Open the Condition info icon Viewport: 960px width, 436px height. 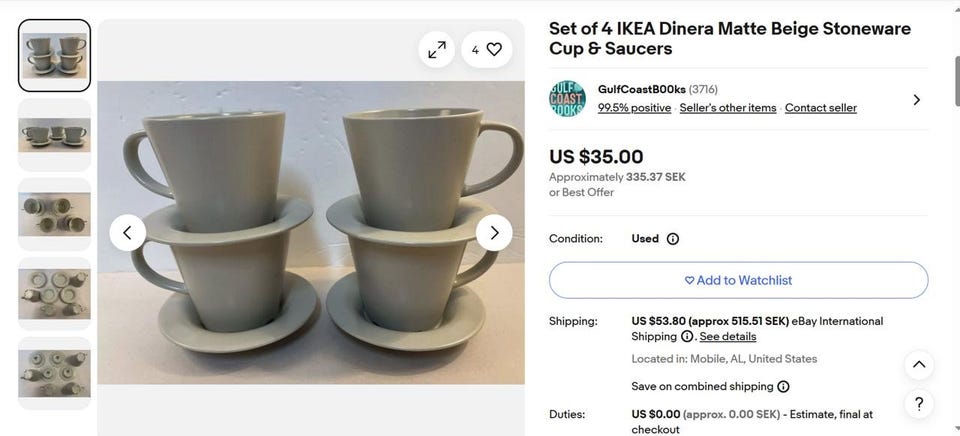click(x=673, y=239)
